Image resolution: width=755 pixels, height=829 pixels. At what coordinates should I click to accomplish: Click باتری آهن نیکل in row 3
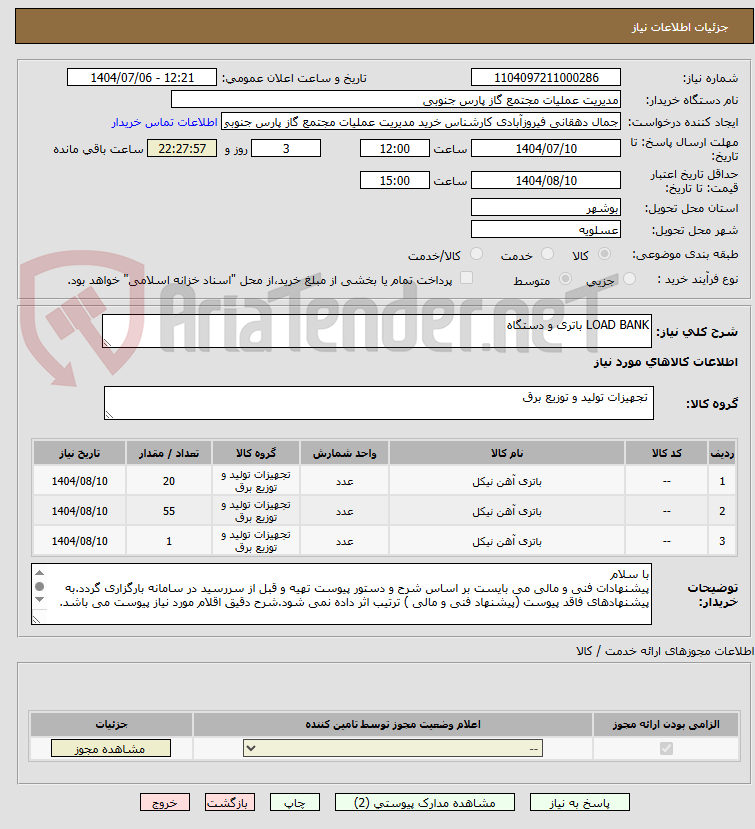coord(507,542)
